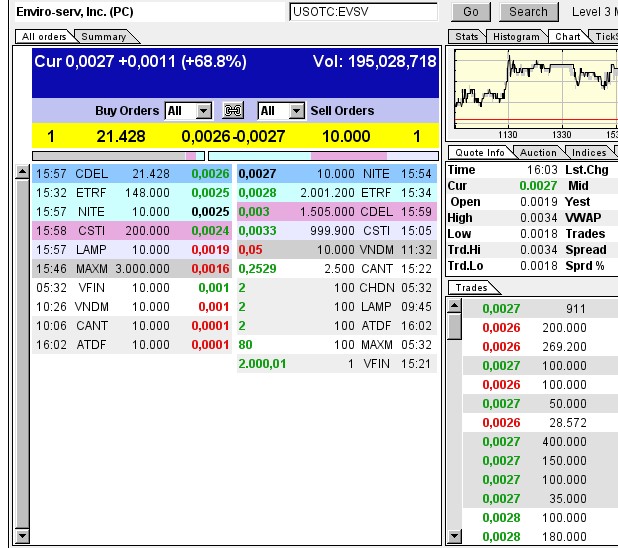Viewport: 618px width, 548px height.
Task: Click the Trades list scroll up arrow
Action: 454,306
